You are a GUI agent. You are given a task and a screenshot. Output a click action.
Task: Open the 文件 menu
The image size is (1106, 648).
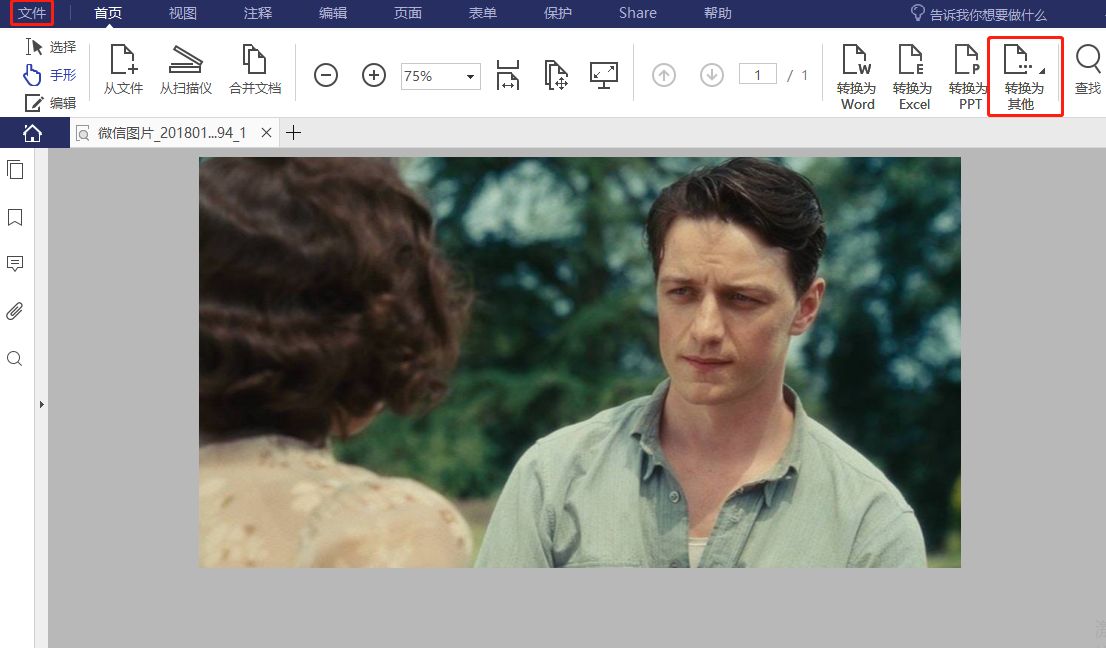(32, 13)
